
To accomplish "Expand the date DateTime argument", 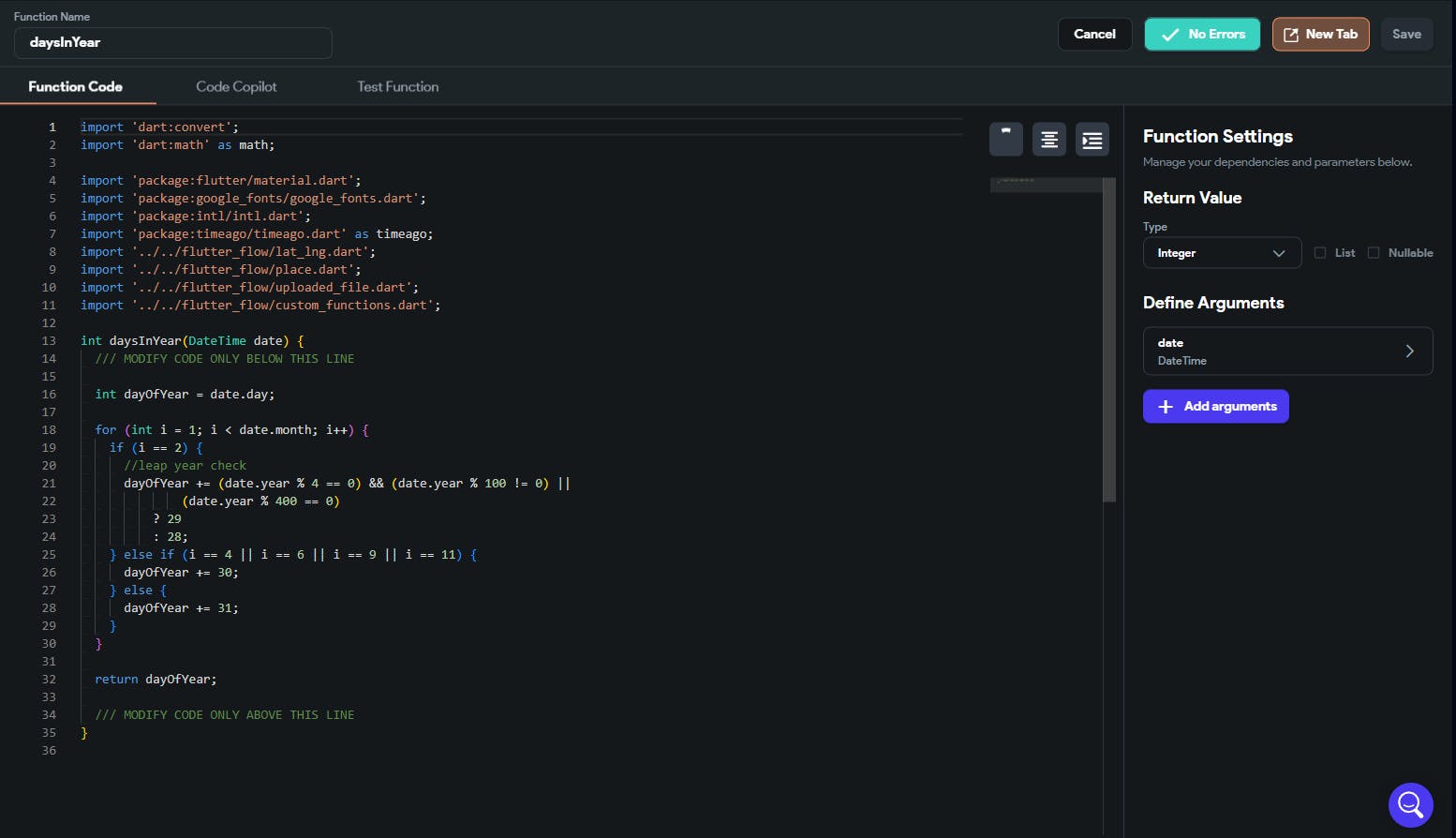I will point(1274,352).
